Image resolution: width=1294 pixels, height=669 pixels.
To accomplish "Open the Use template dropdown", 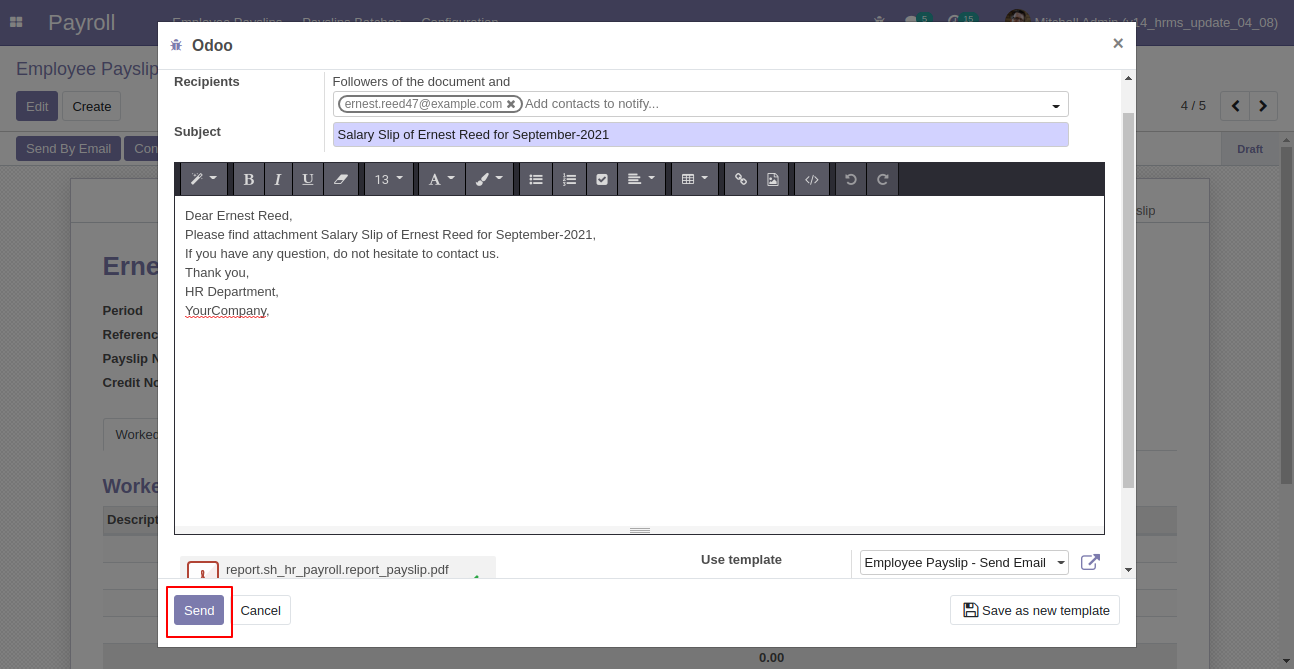I will 964,563.
